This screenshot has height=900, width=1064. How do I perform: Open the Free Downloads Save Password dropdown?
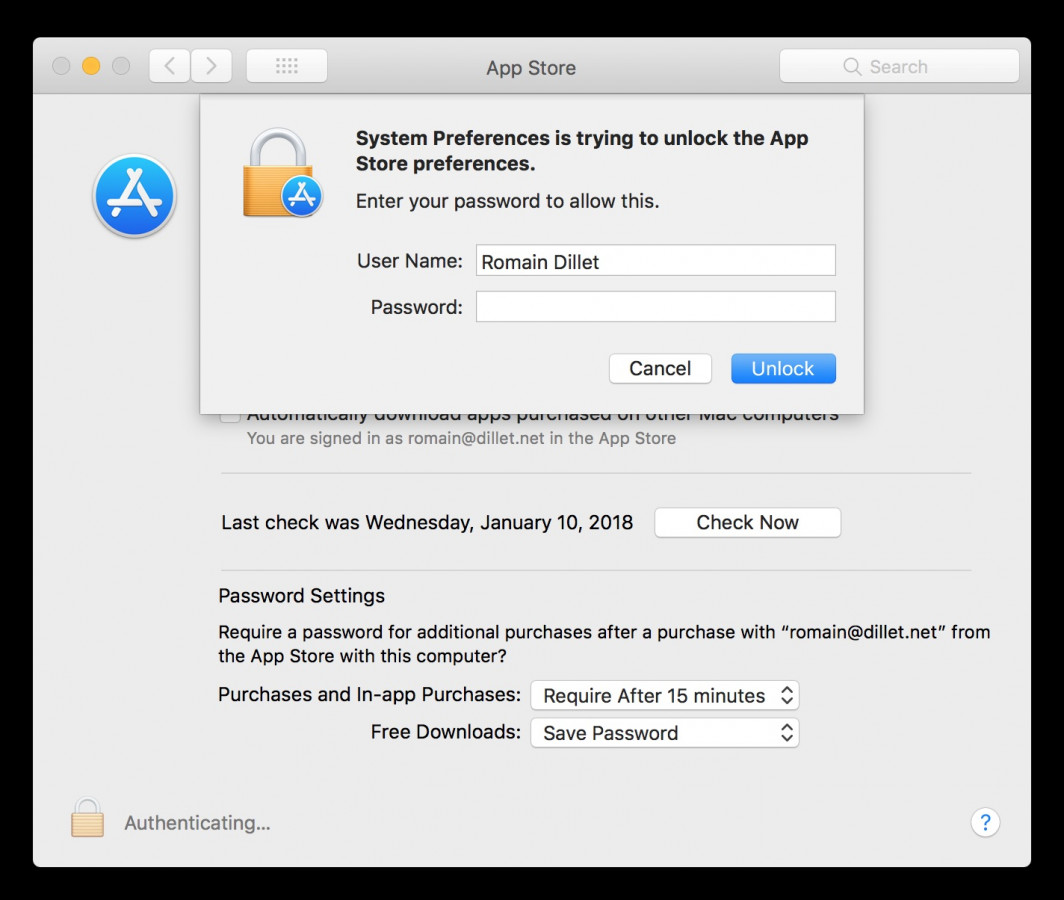pyautogui.click(x=665, y=732)
